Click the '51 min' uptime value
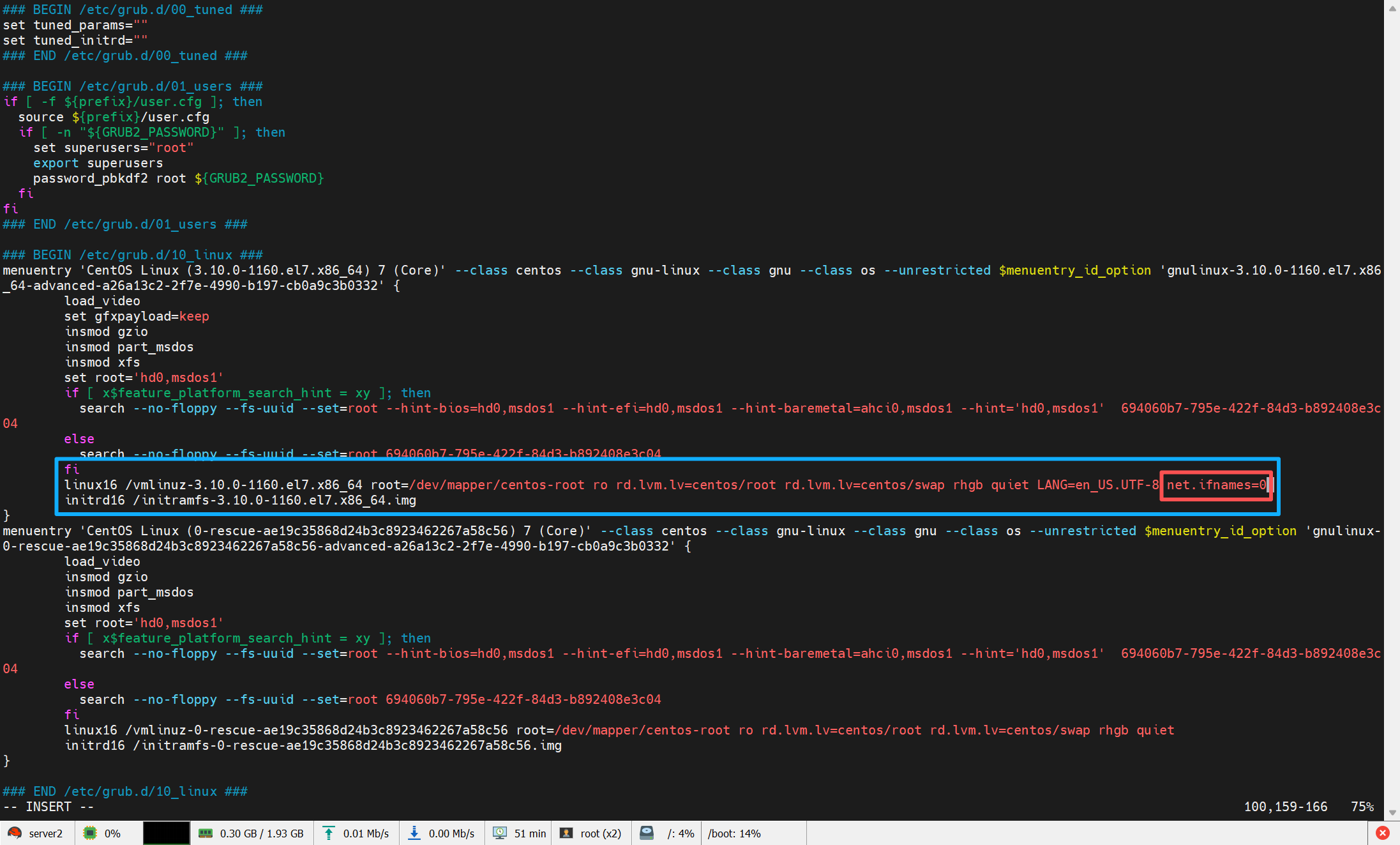The width and height of the screenshot is (1400, 845). (x=530, y=834)
